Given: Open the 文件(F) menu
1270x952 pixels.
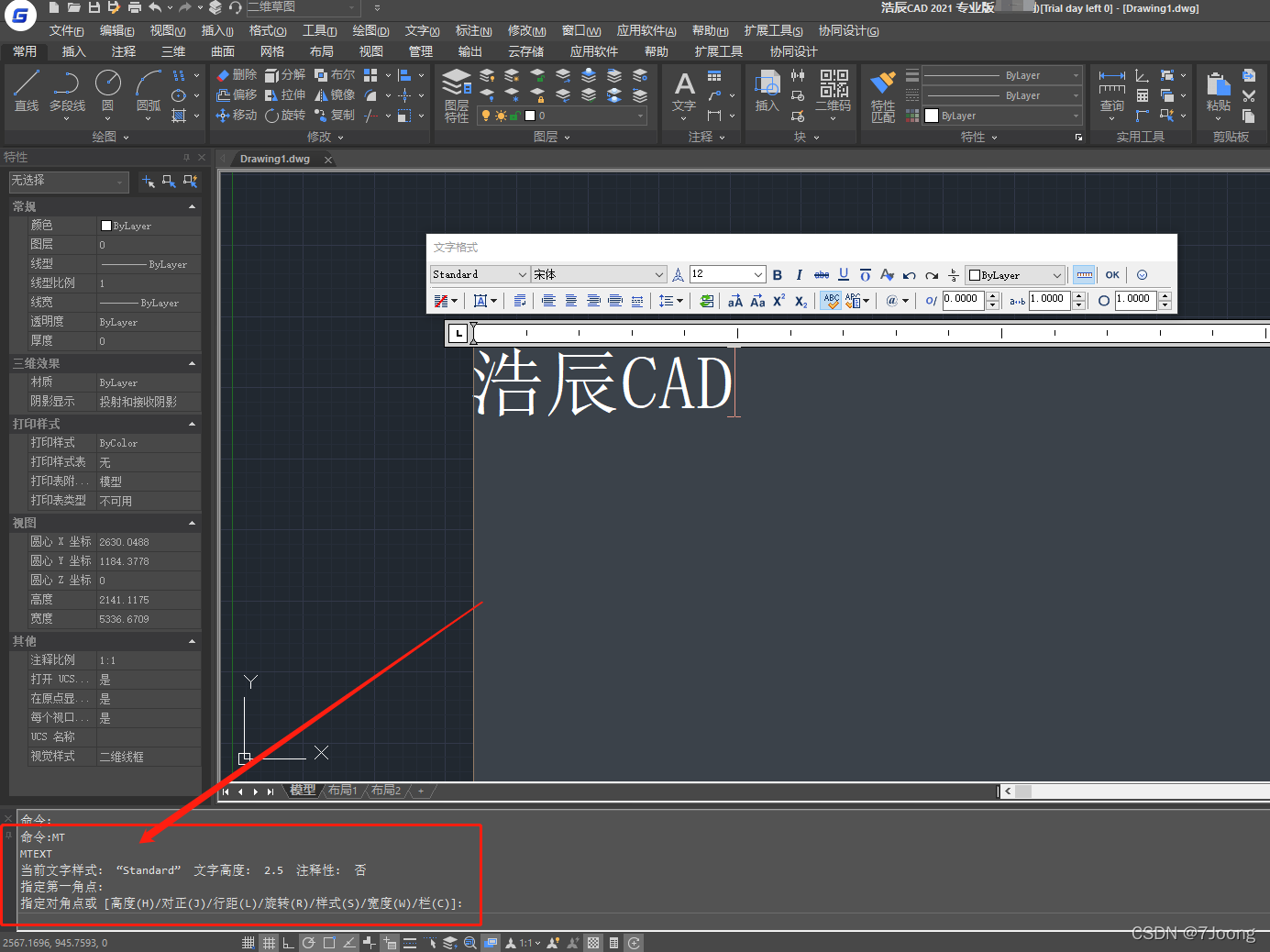Looking at the screenshot, I should [66, 31].
